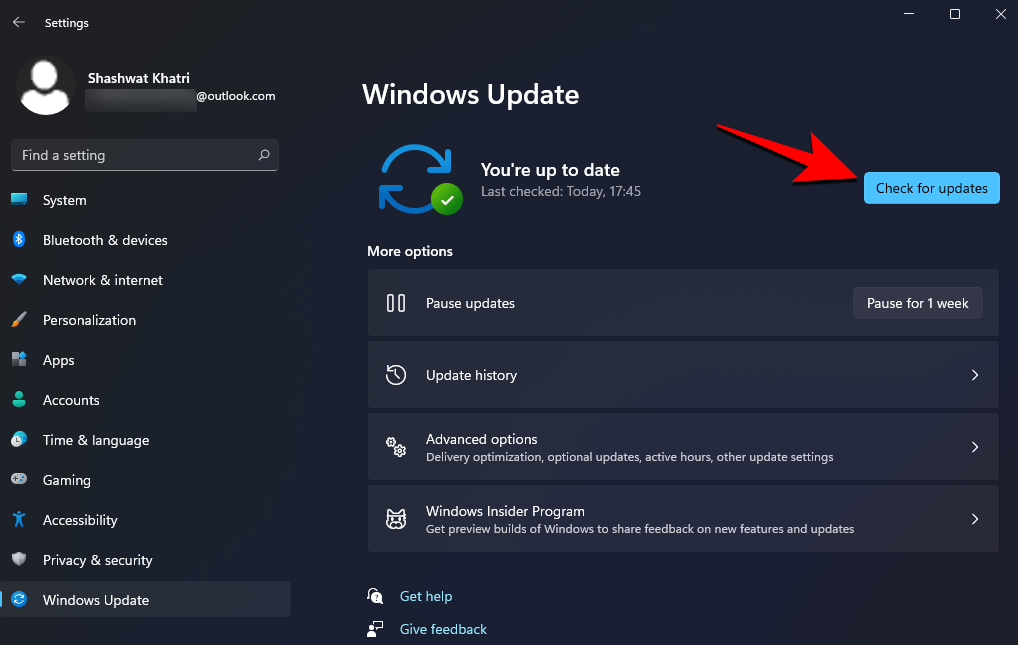This screenshot has height=645, width=1018.
Task: Click the Advanced options title text
Action: (x=481, y=439)
